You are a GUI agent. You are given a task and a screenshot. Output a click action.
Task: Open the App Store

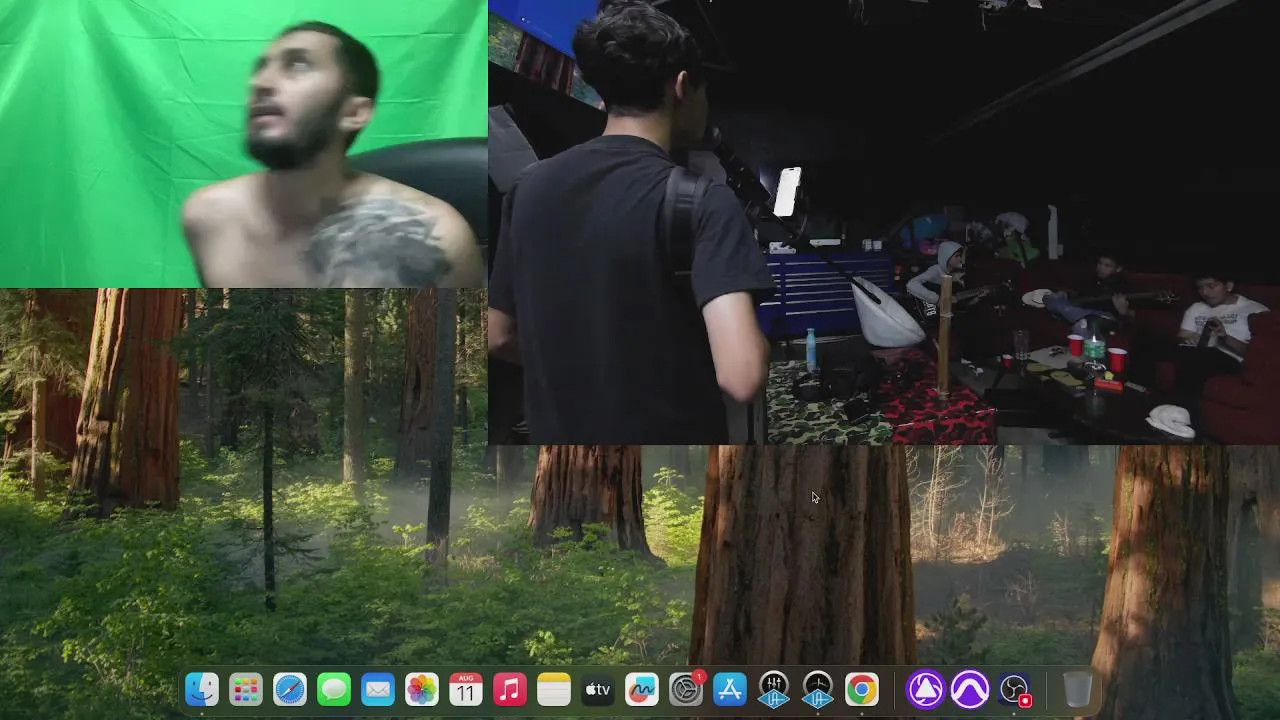click(x=730, y=689)
